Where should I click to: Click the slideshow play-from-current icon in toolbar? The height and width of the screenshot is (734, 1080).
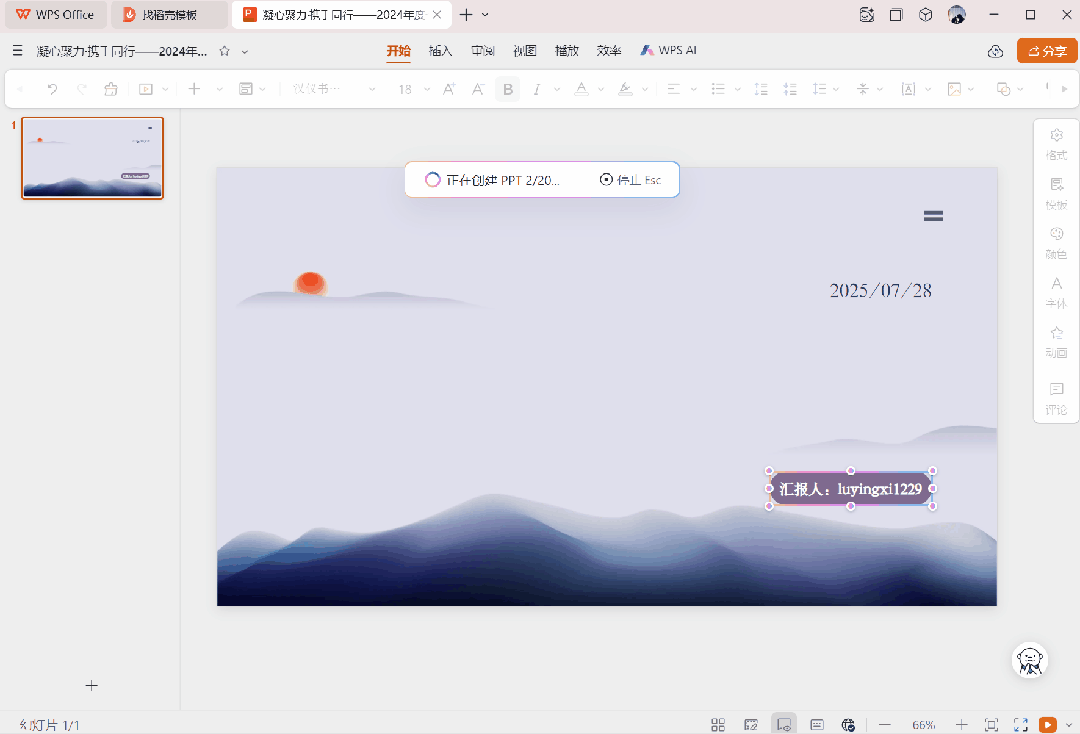pos(145,89)
